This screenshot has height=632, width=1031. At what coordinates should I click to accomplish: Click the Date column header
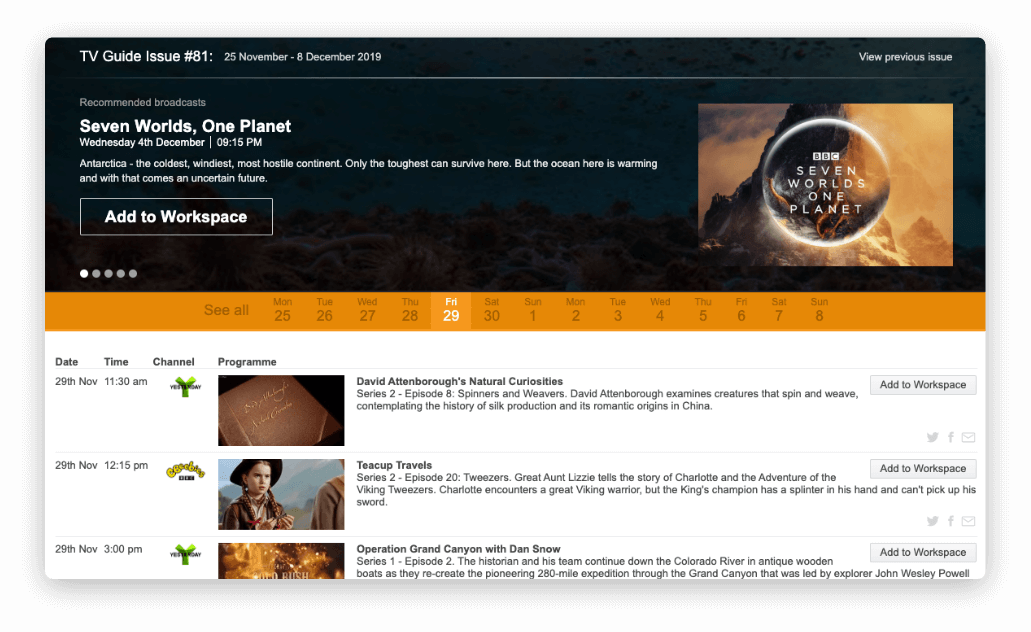tap(66, 362)
